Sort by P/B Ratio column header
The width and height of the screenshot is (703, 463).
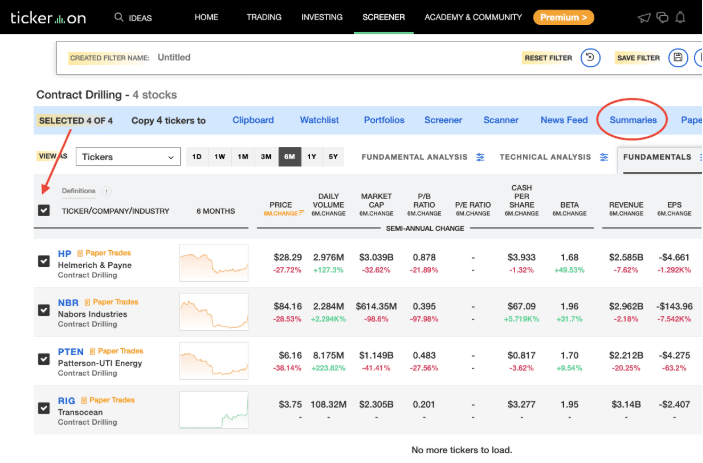tap(424, 200)
